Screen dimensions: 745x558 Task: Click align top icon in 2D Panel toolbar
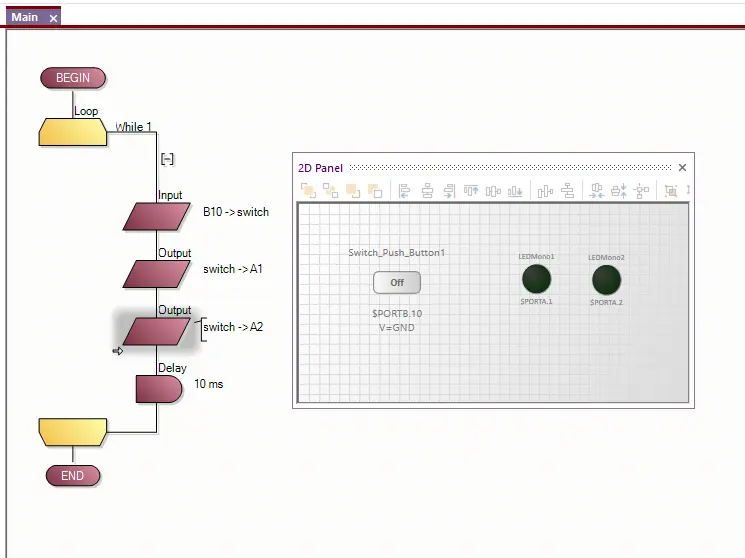point(471,191)
